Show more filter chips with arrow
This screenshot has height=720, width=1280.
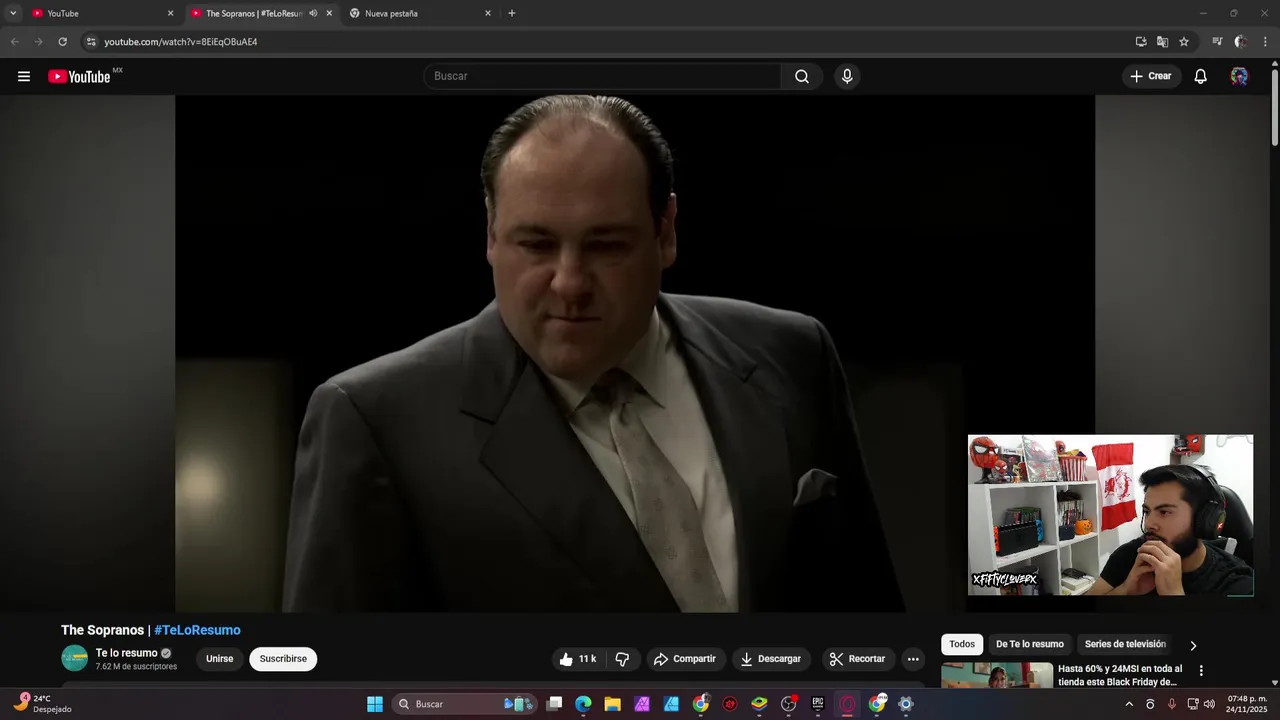tap(1193, 645)
